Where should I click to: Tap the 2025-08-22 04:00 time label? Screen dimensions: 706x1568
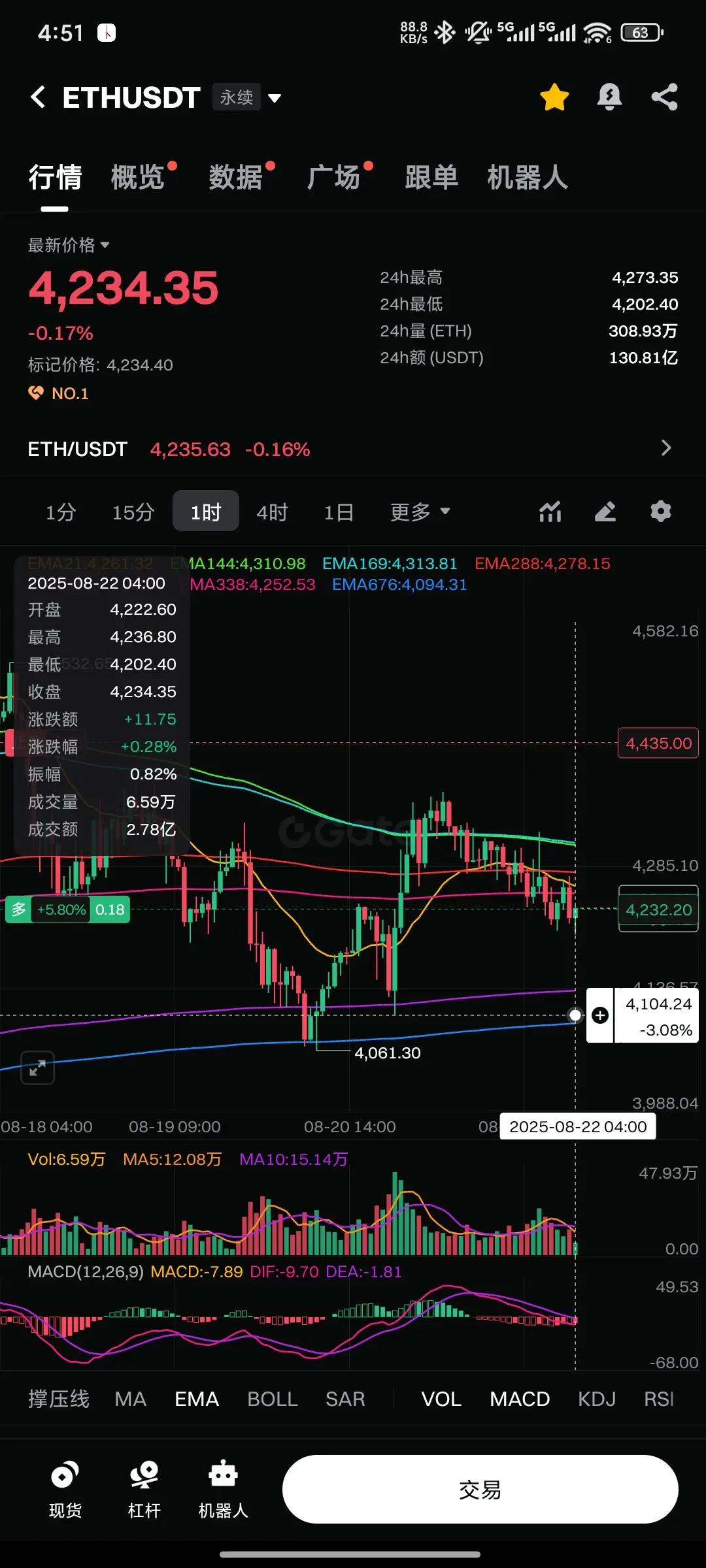tap(578, 1126)
